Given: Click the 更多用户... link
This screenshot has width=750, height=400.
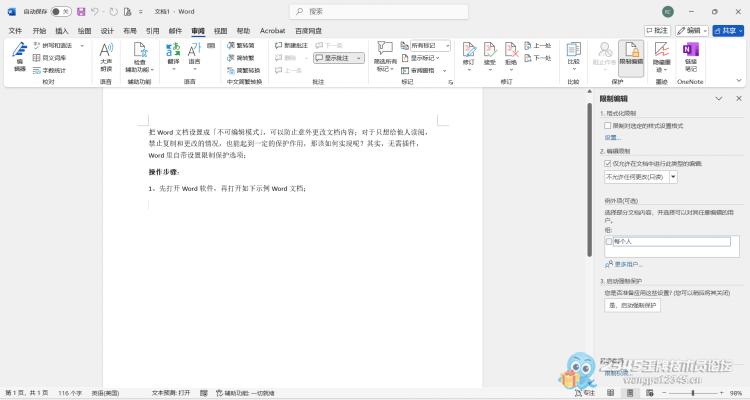Looking at the screenshot, I should pyautogui.click(x=628, y=264).
